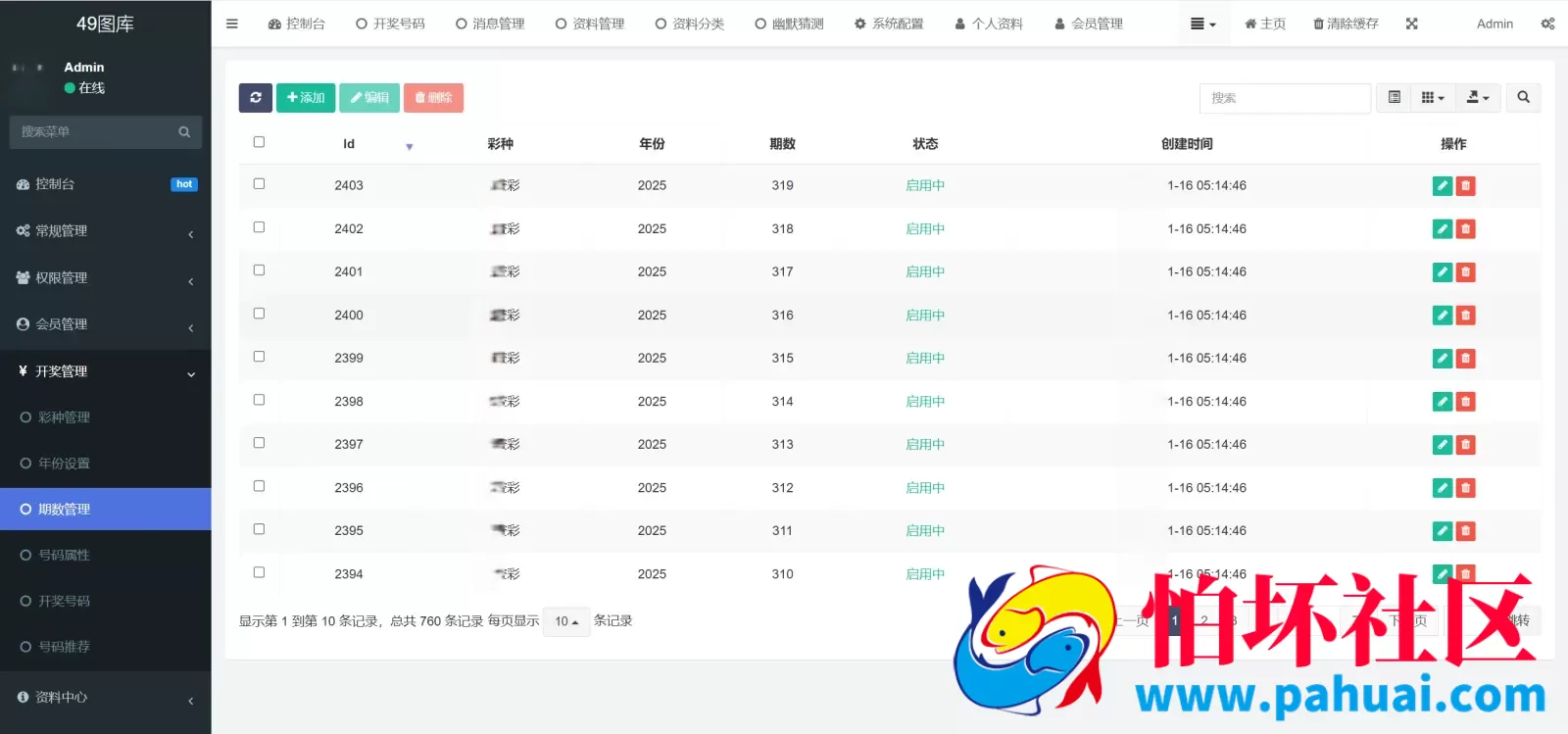Open 消息管理 top navigation tab
The image size is (1568, 734).
(x=490, y=24)
